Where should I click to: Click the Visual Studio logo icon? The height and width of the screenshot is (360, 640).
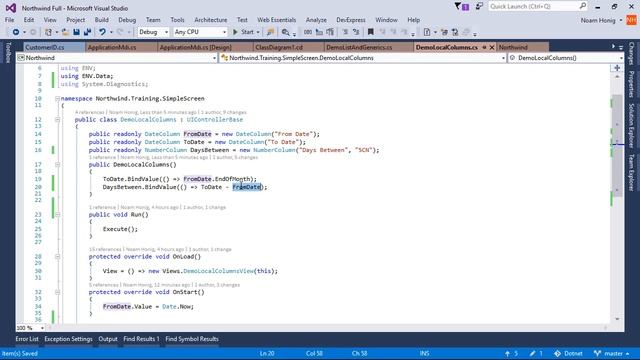tap(11, 8)
